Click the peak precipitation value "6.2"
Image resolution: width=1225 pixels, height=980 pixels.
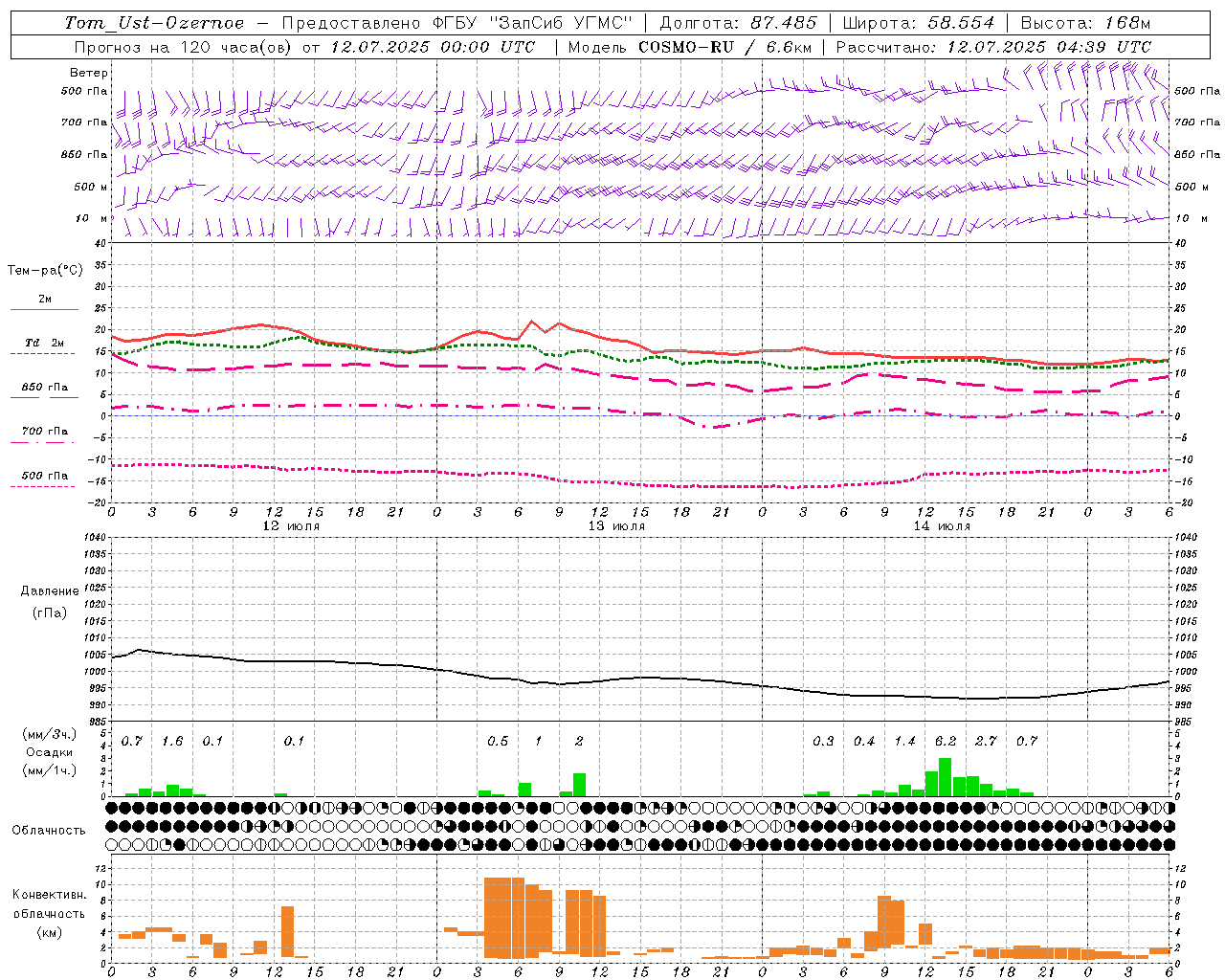point(946,742)
